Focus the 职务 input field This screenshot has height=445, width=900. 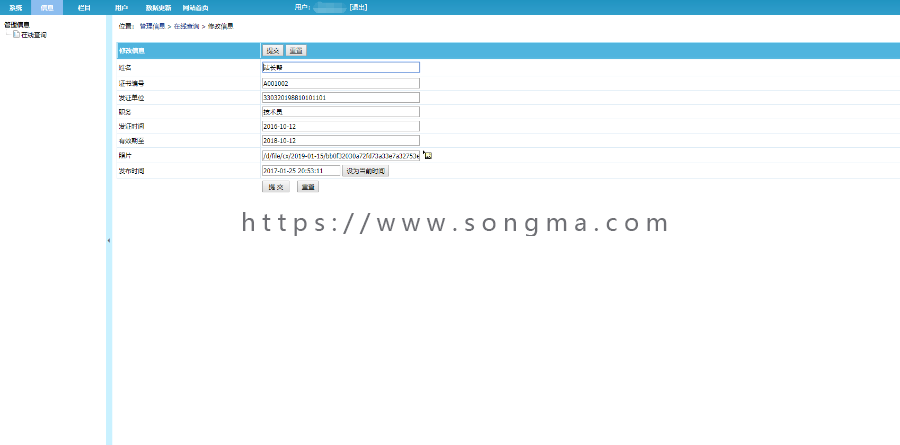pos(340,111)
